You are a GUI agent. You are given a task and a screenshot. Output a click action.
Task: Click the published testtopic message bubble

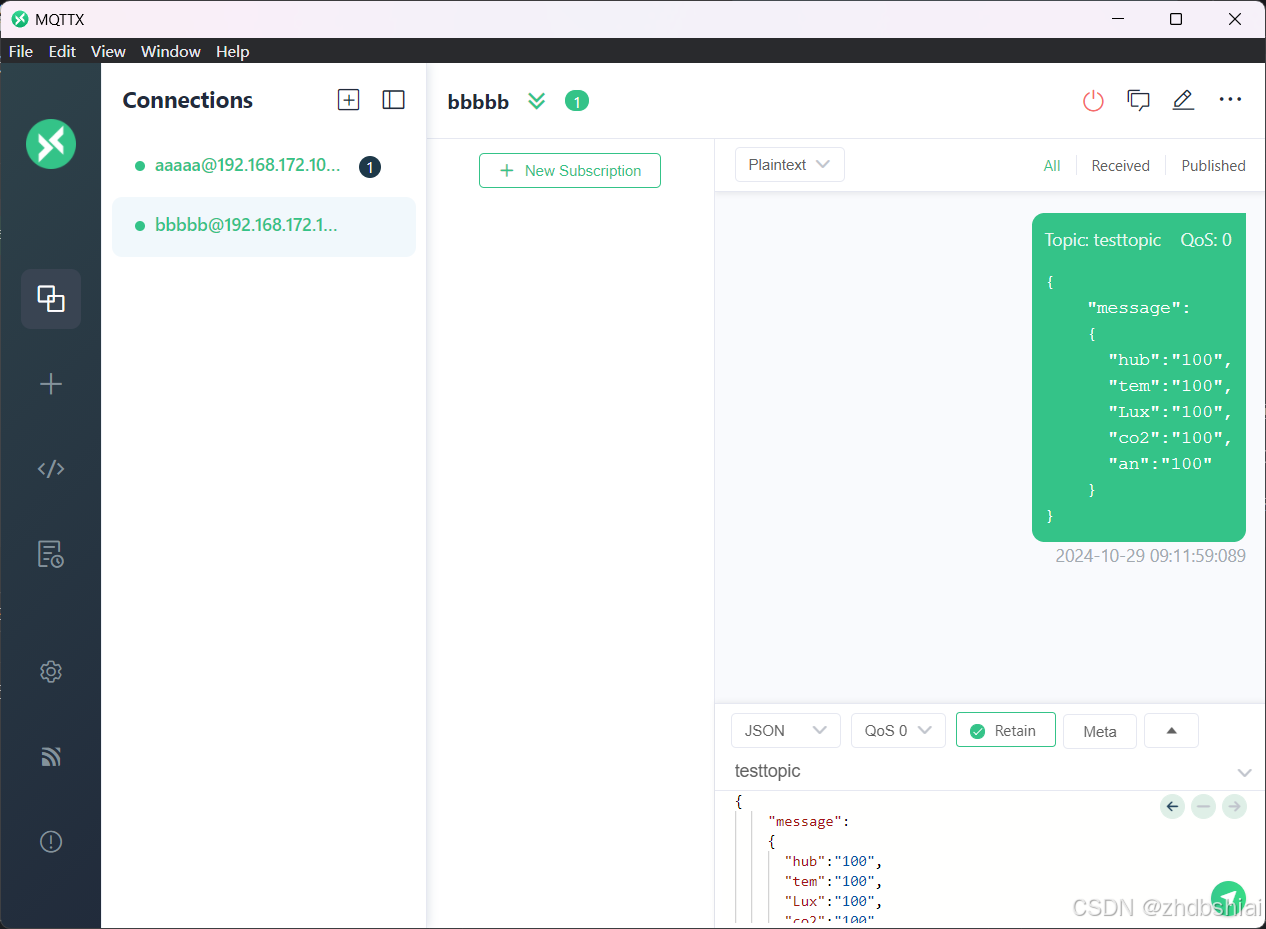pos(1139,377)
